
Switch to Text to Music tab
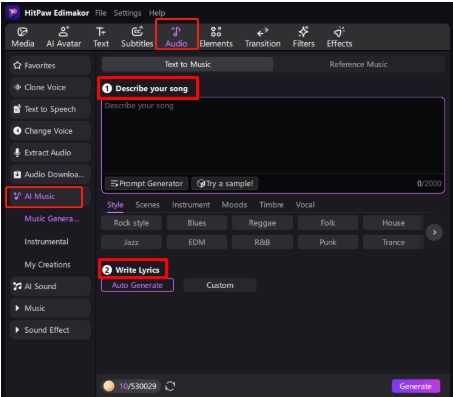tap(187, 64)
